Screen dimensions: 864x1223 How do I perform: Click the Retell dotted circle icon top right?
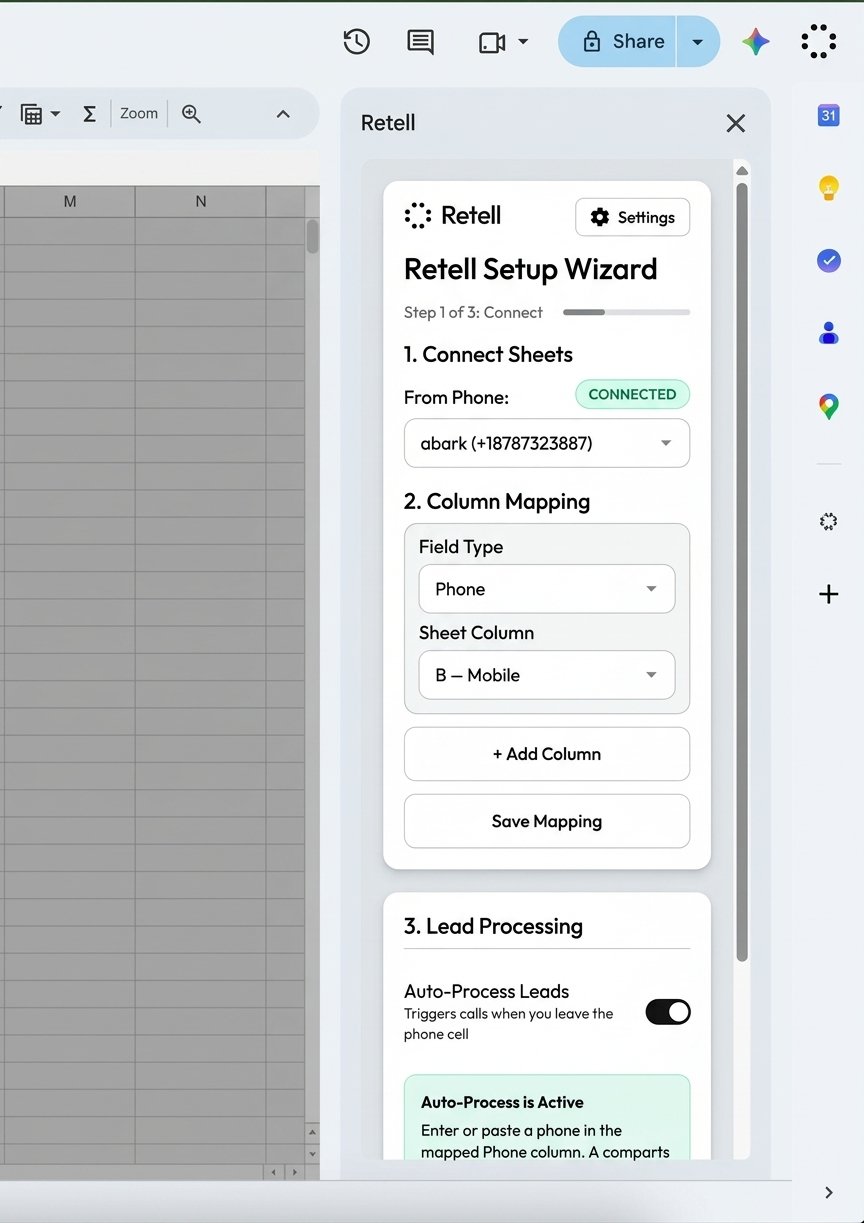pos(818,41)
